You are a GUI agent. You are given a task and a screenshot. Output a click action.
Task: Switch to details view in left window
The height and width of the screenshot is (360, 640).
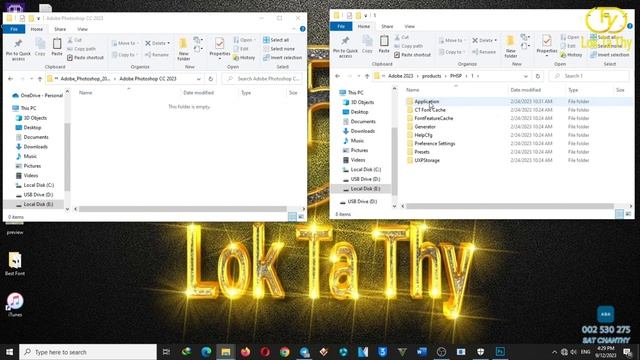(292, 217)
